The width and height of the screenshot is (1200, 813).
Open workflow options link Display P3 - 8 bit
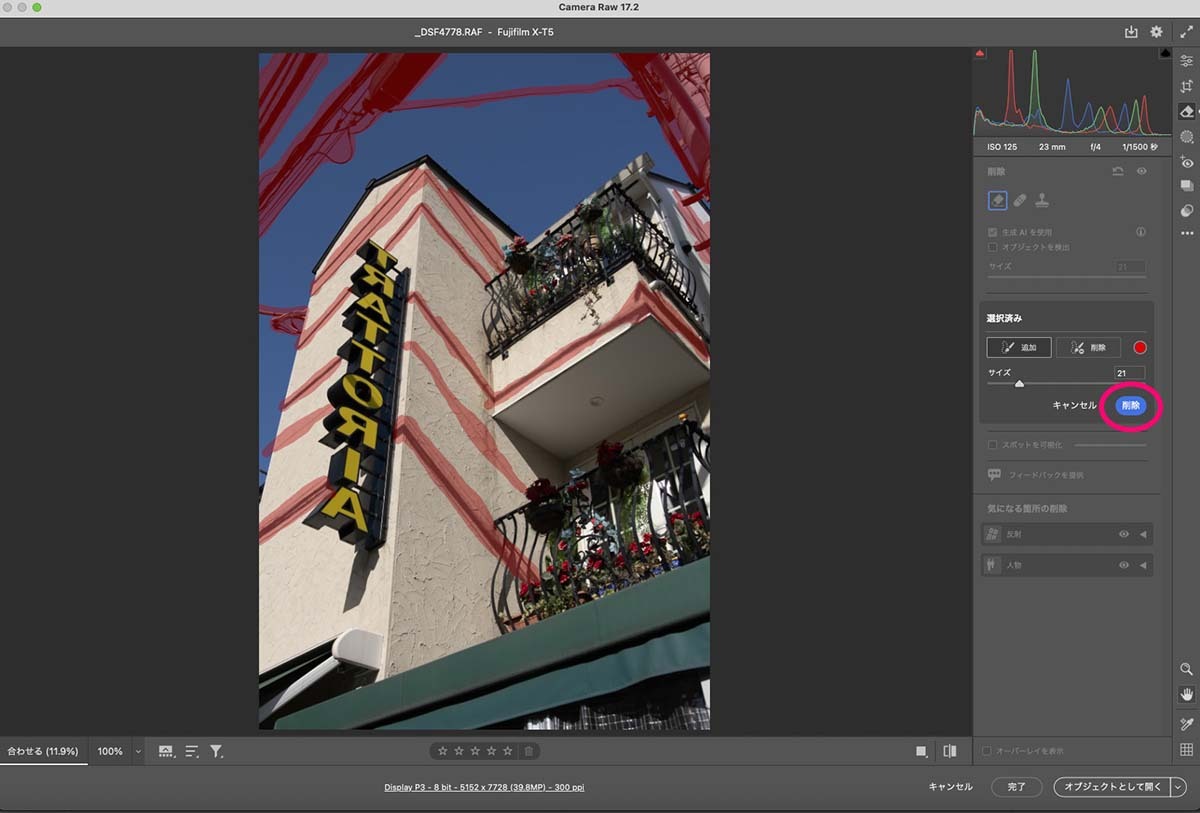pos(484,787)
